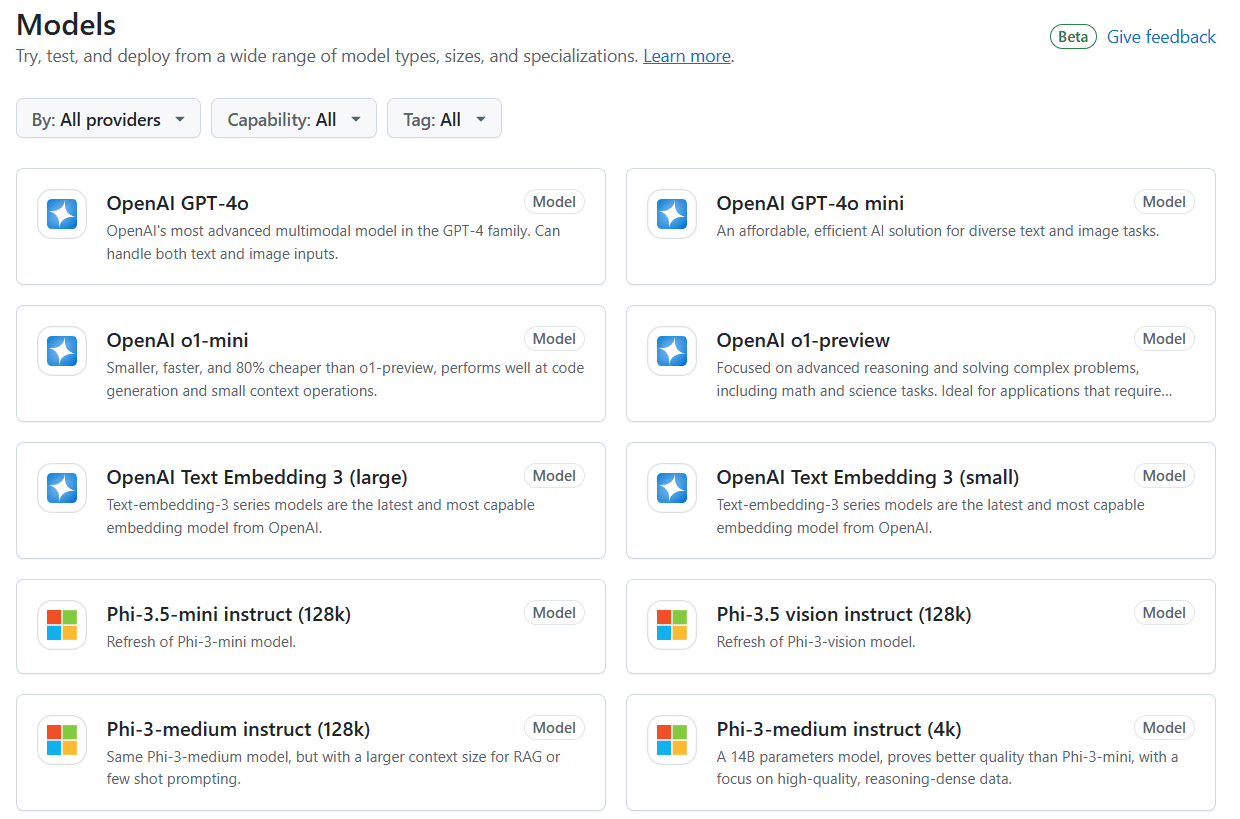Click the Model badge on o1-preview card
This screenshot has width=1240, height=819.
[1164, 339]
